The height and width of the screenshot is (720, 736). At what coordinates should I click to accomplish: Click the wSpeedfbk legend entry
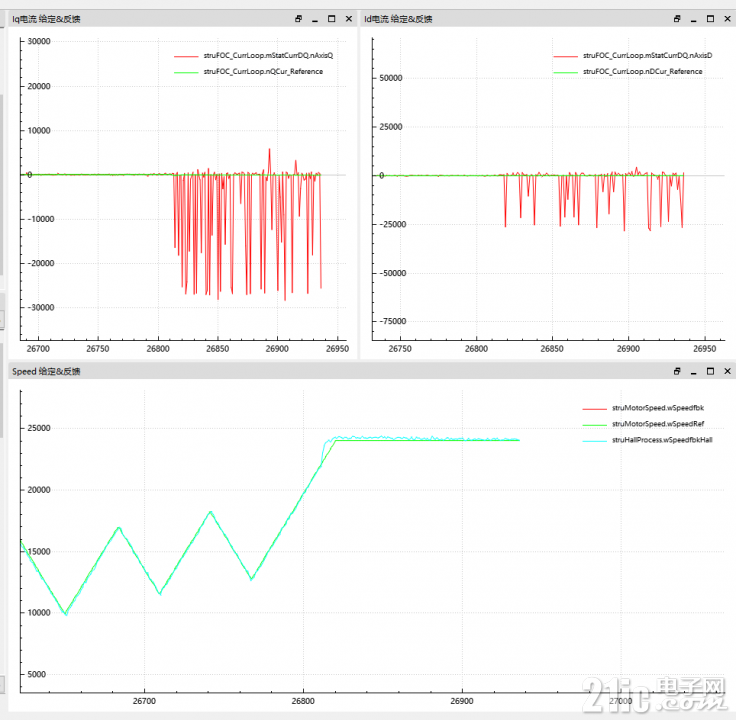pyautogui.click(x=658, y=408)
